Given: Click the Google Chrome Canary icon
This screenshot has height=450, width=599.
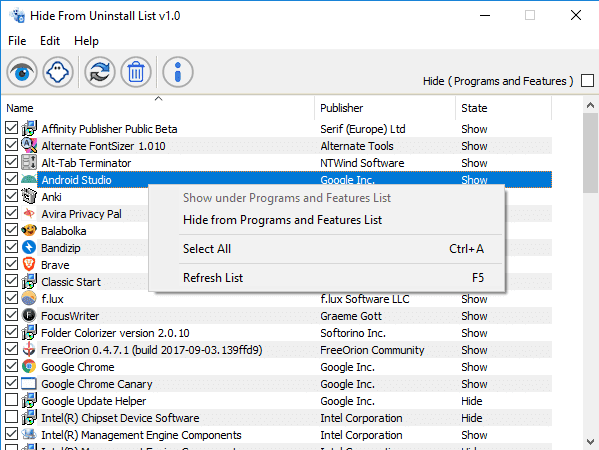Looking at the screenshot, I should point(29,383).
